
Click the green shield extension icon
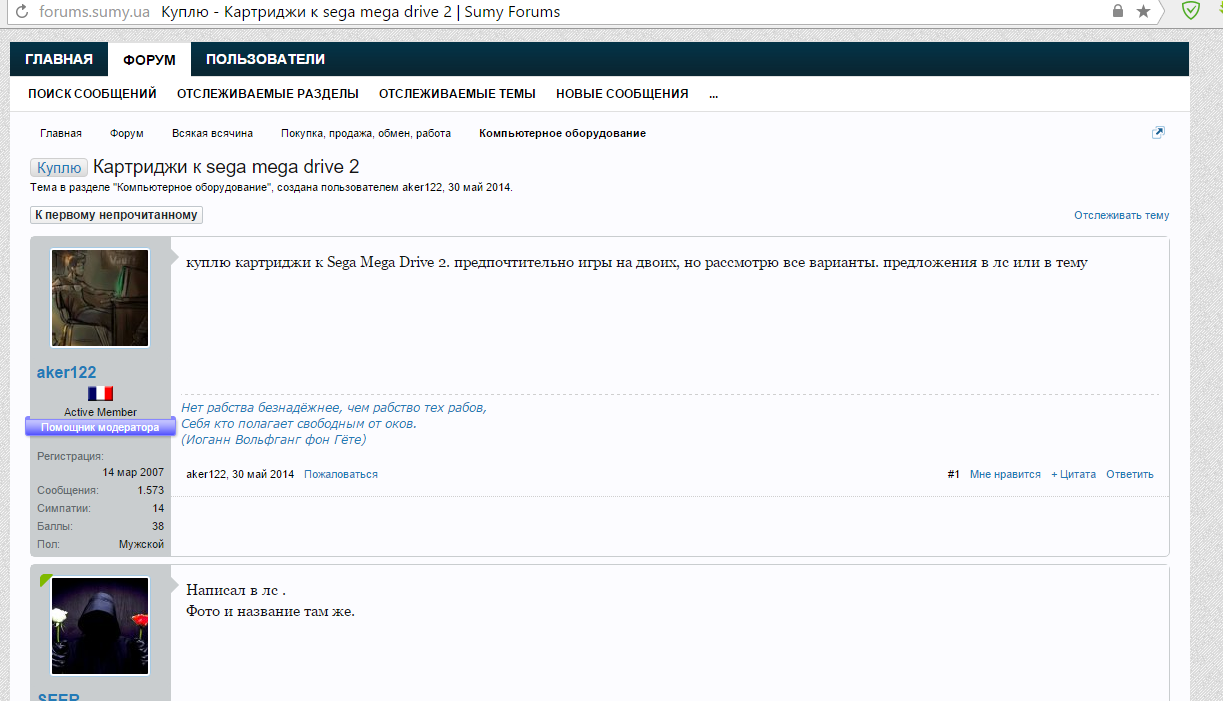(x=1190, y=11)
